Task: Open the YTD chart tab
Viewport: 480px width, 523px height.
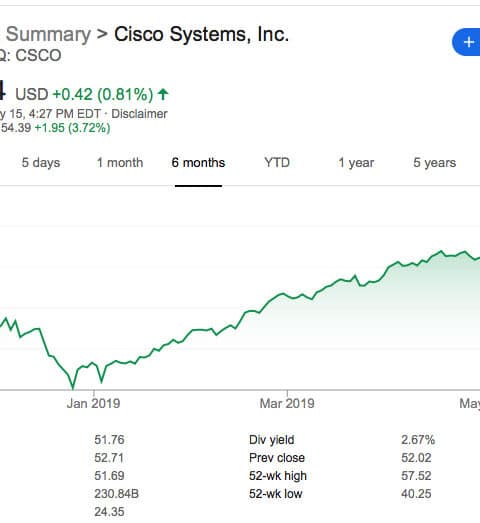Action: coord(277,163)
